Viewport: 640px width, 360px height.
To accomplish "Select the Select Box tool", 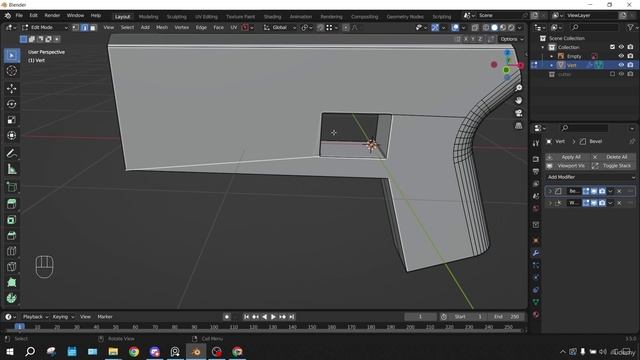I will point(11,55).
